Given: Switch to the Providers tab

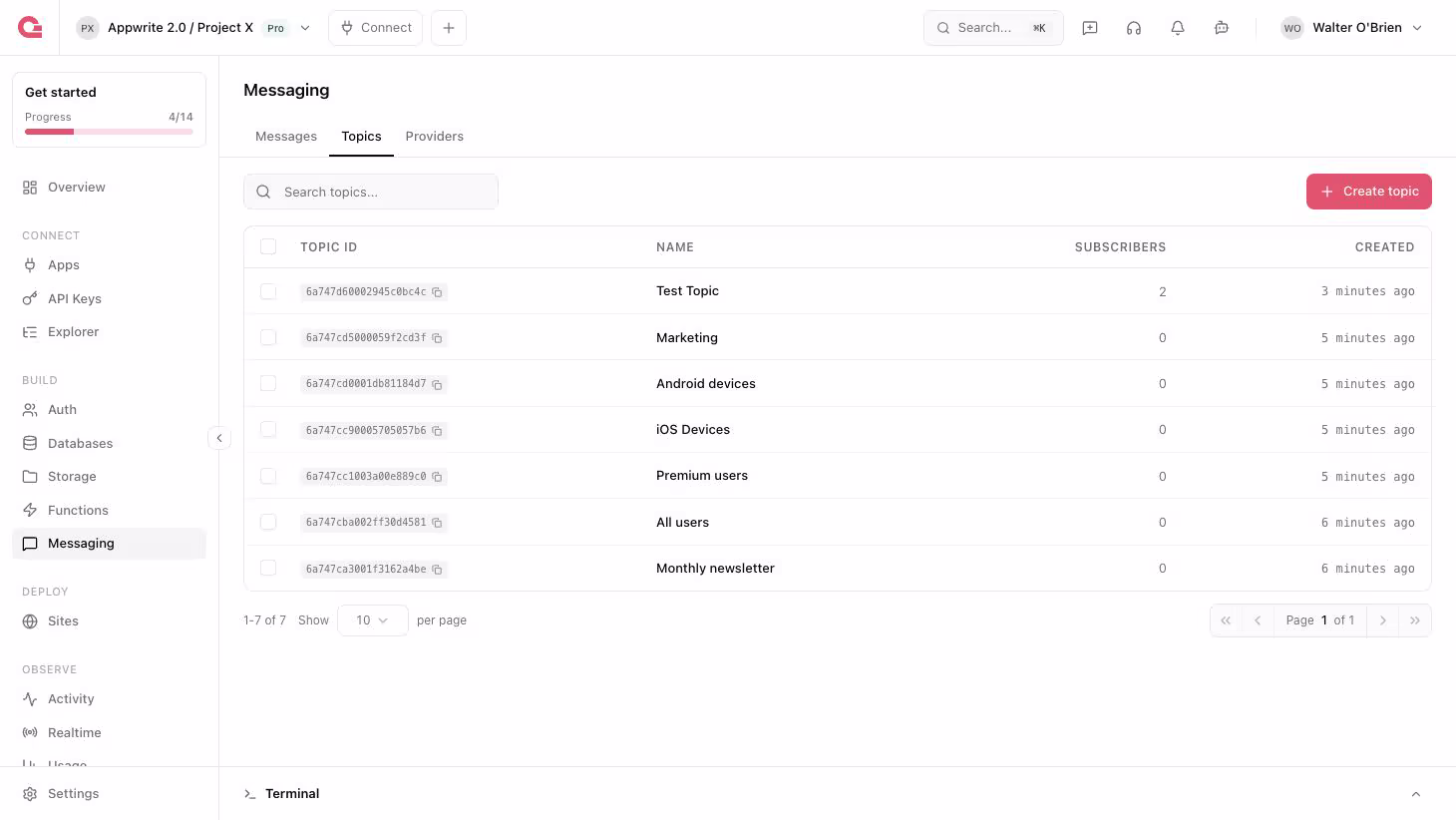Looking at the screenshot, I should coord(435,137).
